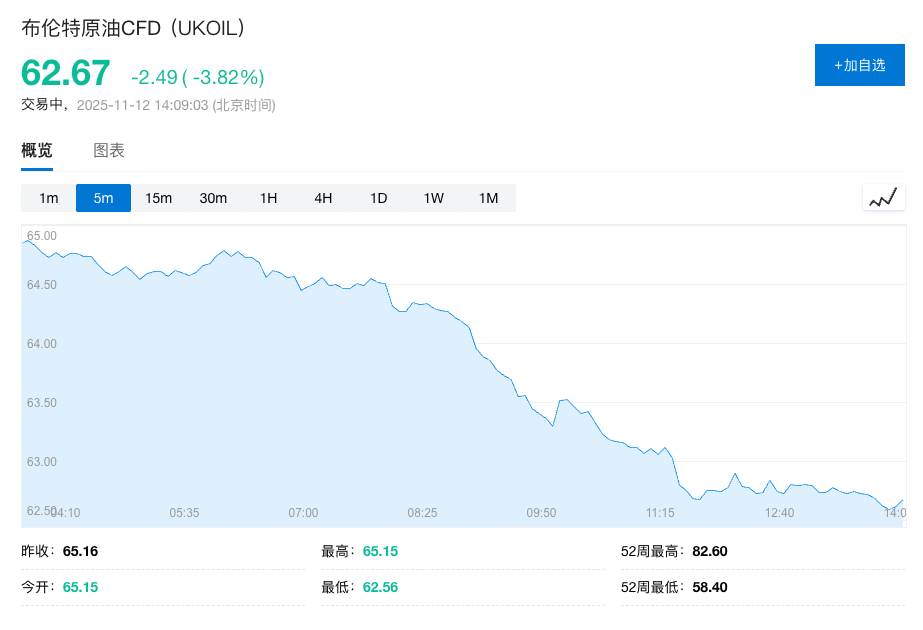
Task: Switch to the 概览 tab
Action: point(37,151)
